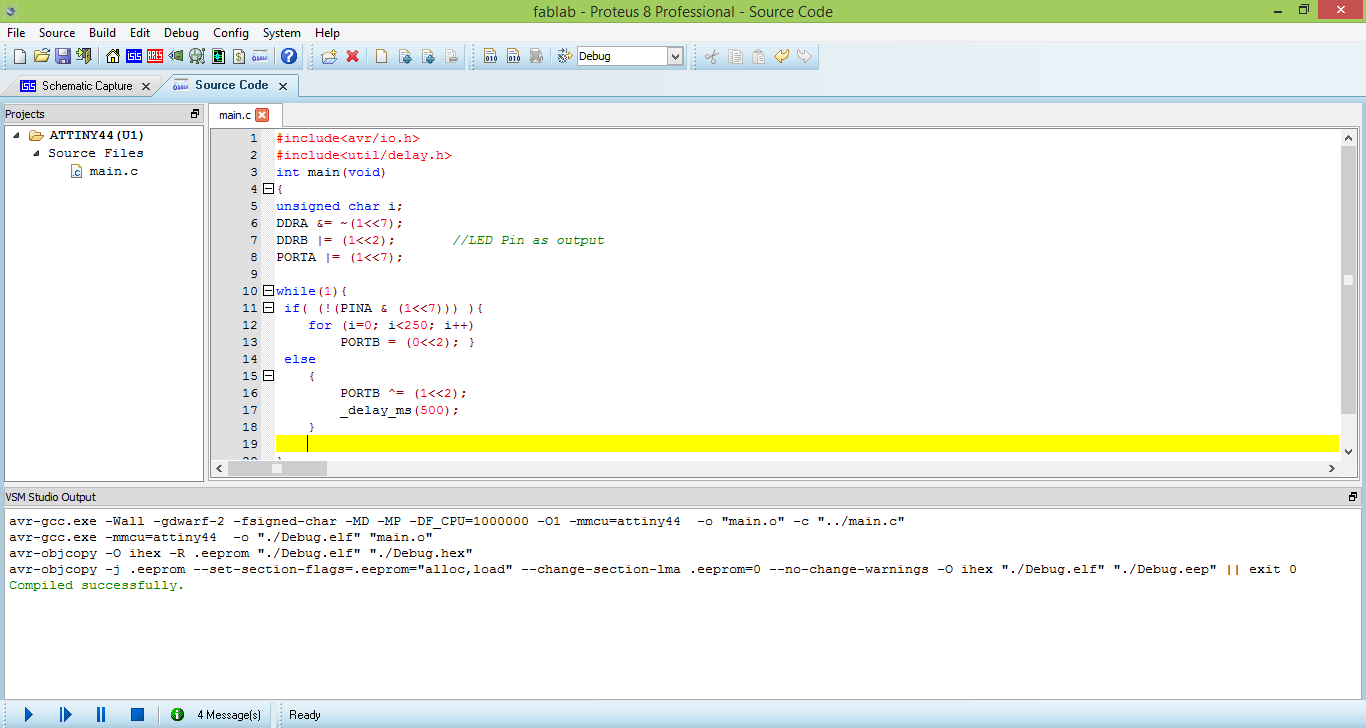Open the bill of materials dollar icon
Image resolution: width=1366 pixels, height=728 pixels.
click(239, 56)
